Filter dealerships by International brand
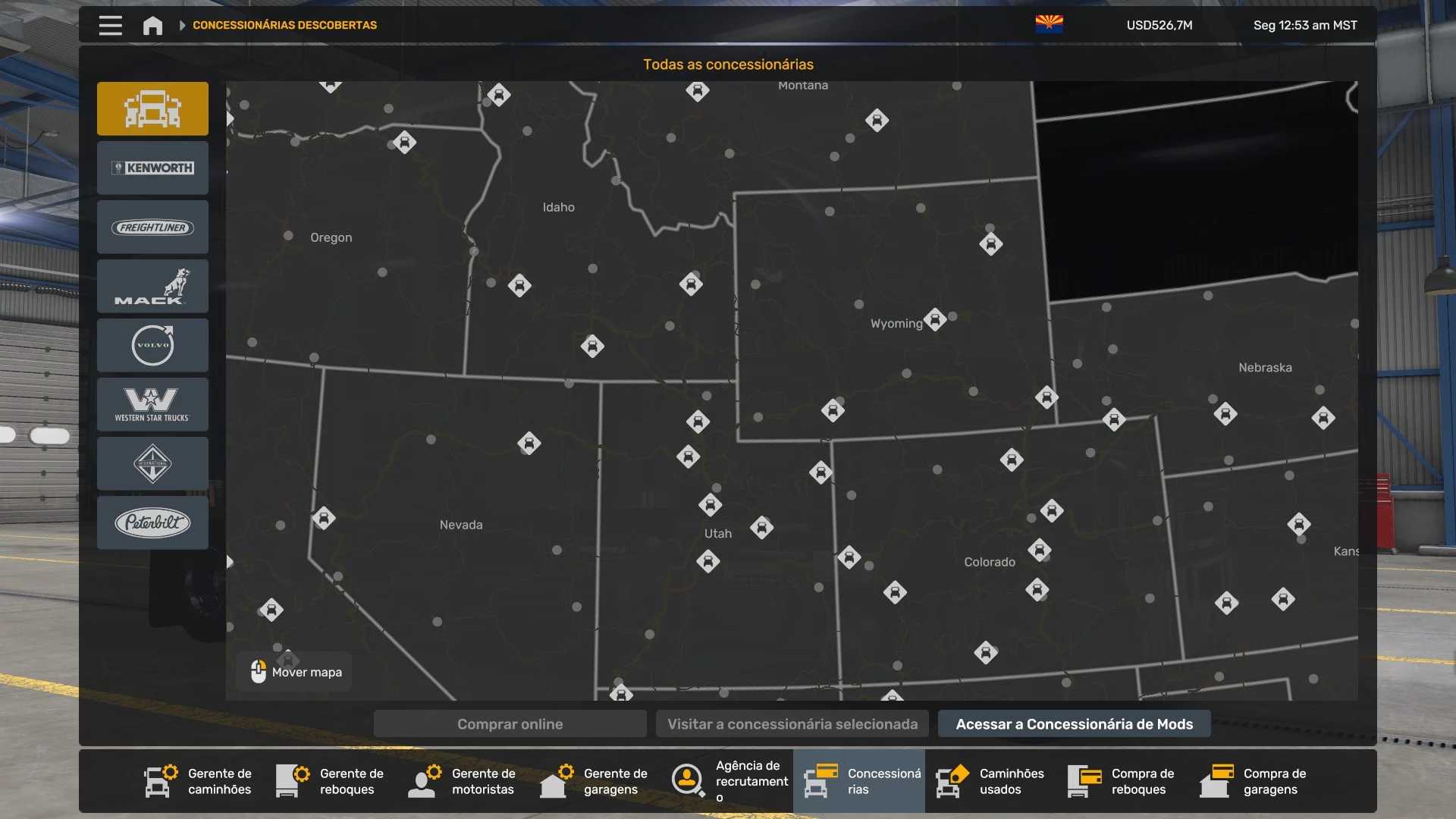The height and width of the screenshot is (819, 1456). click(152, 463)
